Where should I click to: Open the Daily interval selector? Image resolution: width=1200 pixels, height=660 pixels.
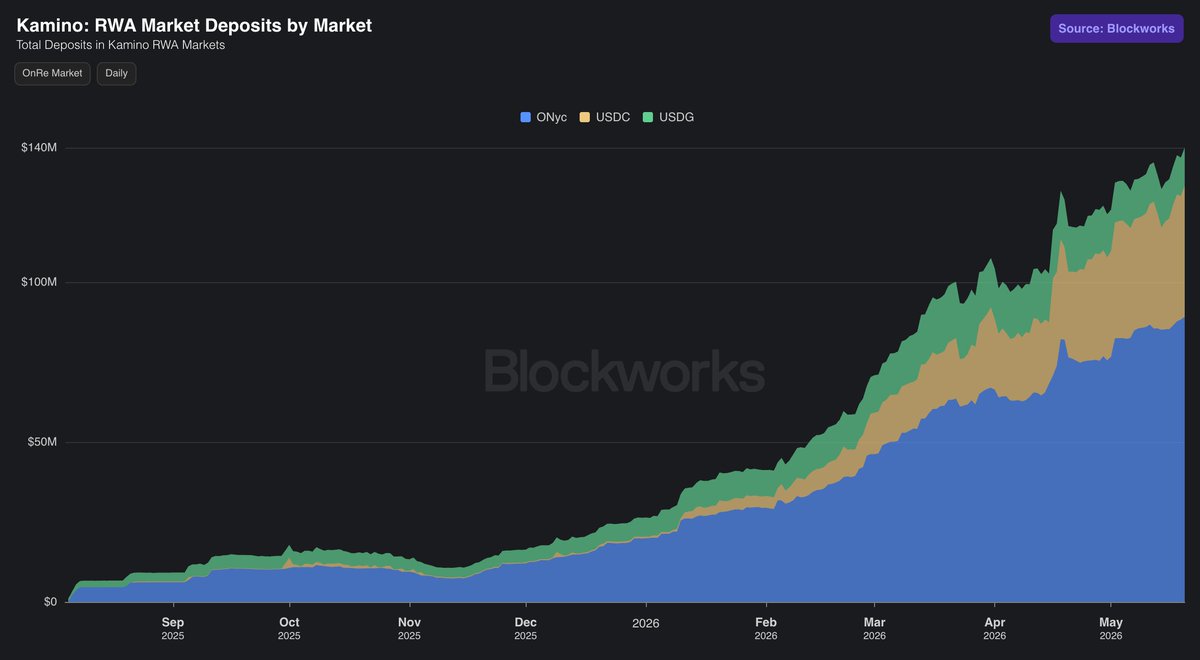pos(116,73)
